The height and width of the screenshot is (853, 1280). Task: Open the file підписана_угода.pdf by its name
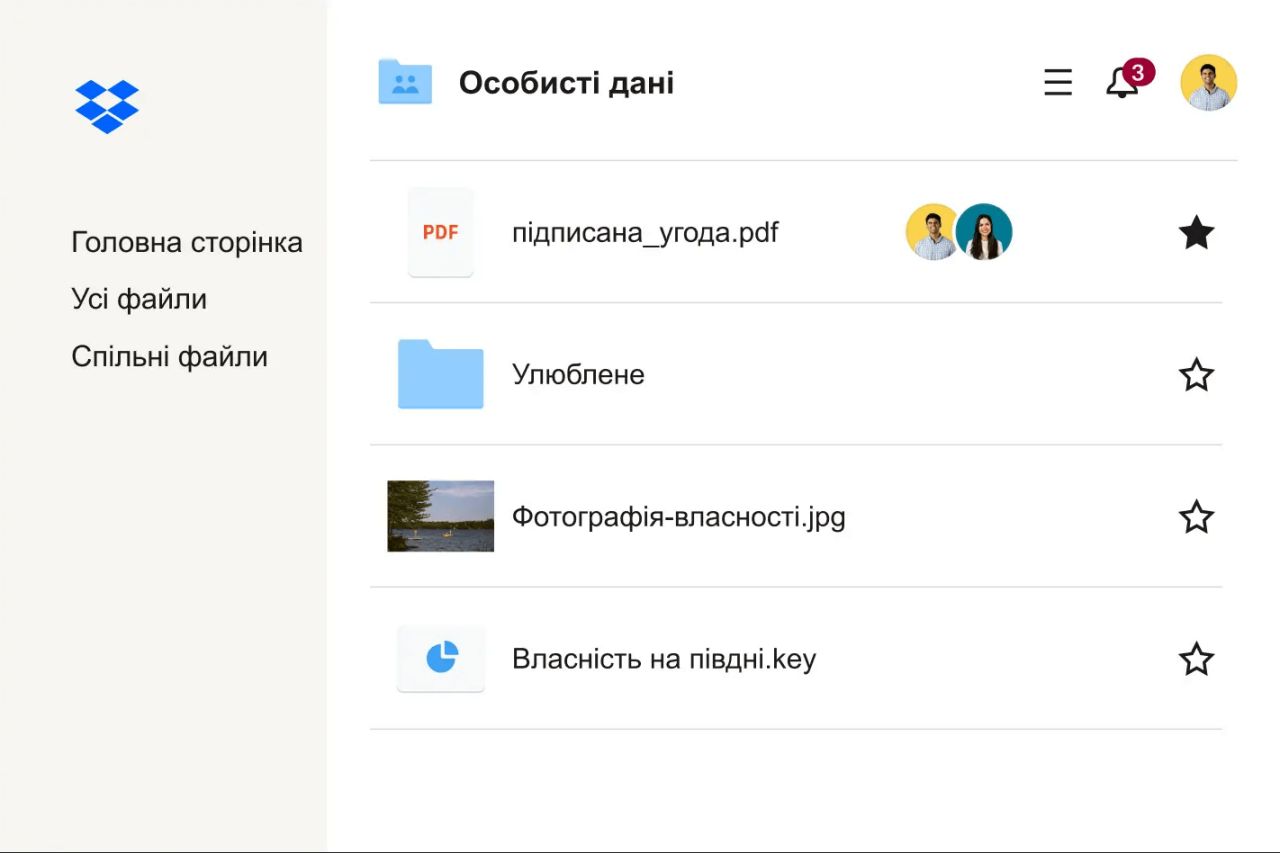[x=645, y=232]
